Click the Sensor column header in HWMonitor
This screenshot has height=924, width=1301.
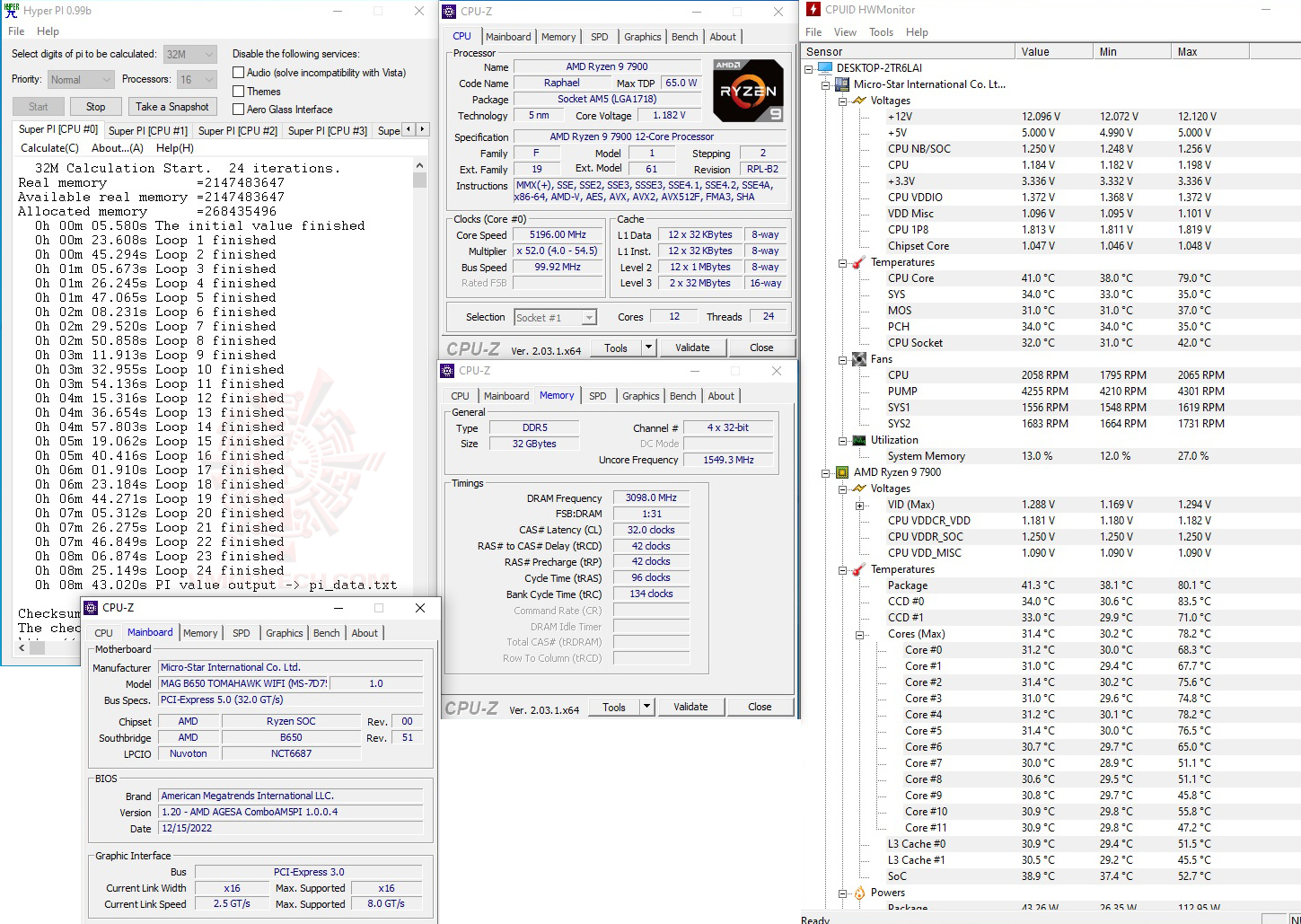tap(908, 52)
